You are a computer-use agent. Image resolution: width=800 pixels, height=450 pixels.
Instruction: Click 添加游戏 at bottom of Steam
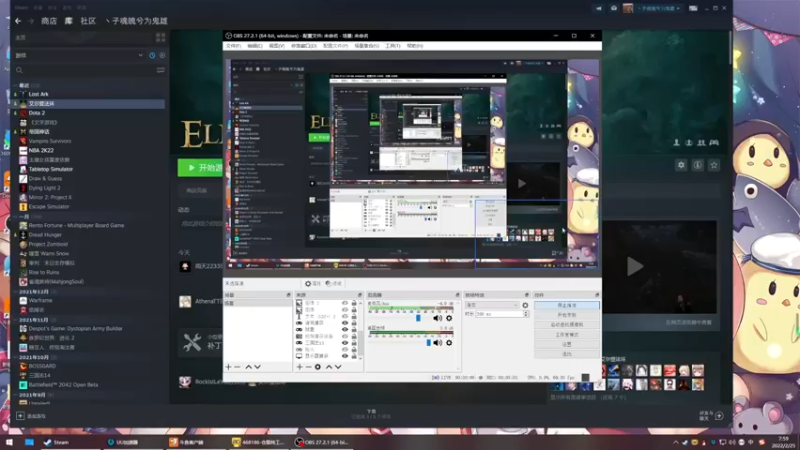click(31, 416)
